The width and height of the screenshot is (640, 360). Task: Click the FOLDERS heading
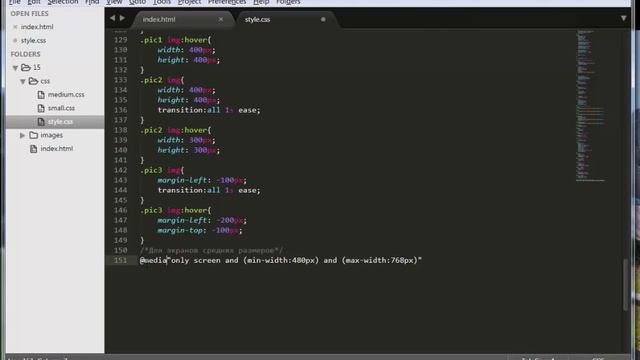coord(25,54)
